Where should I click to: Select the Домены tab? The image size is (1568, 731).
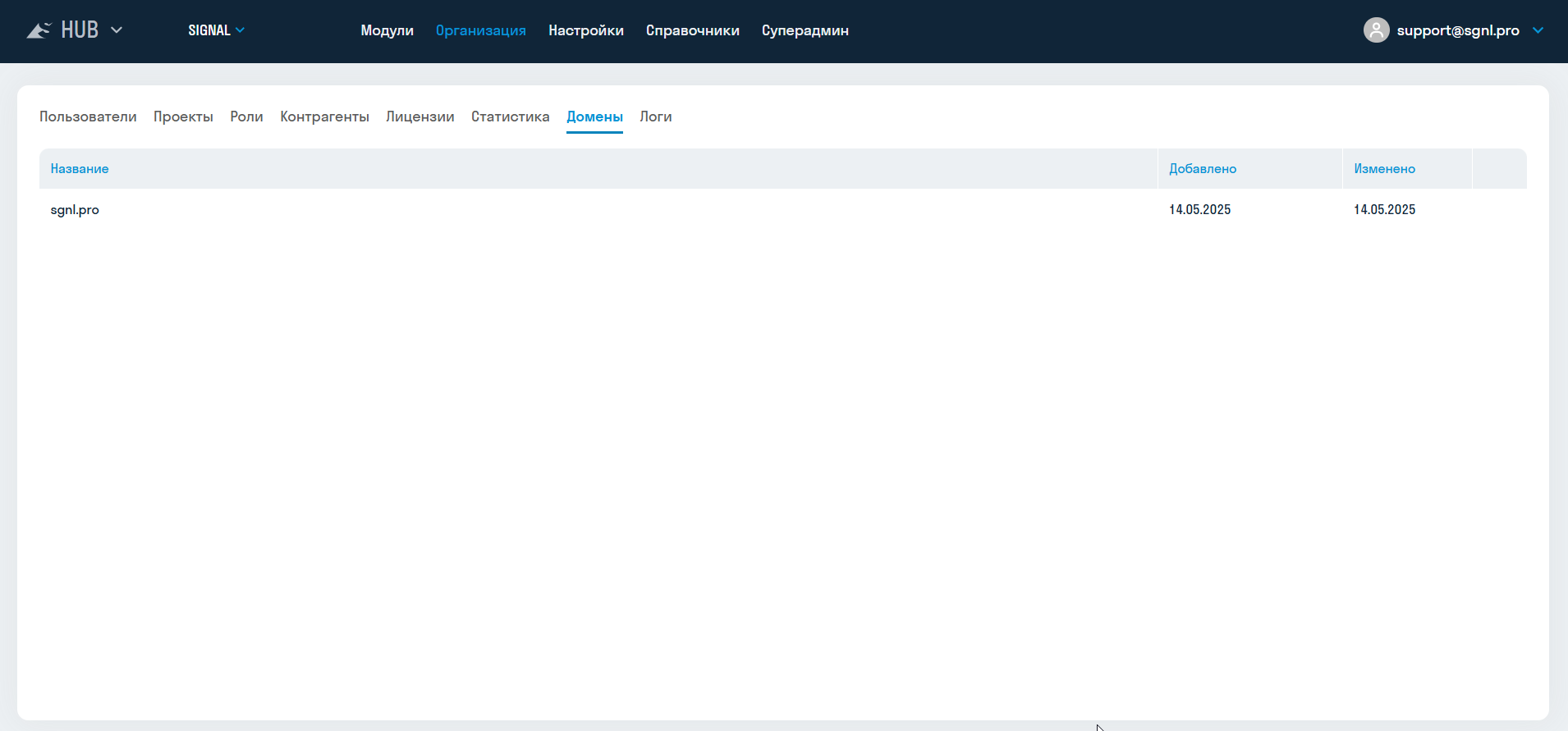594,117
